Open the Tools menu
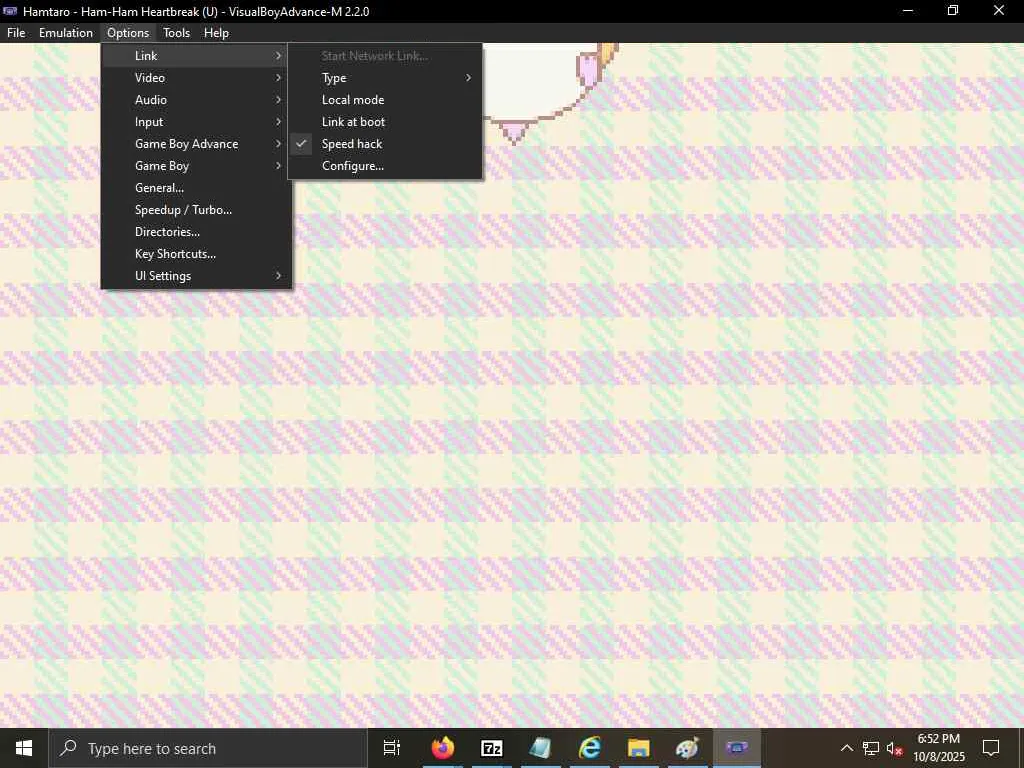 pos(176,33)
